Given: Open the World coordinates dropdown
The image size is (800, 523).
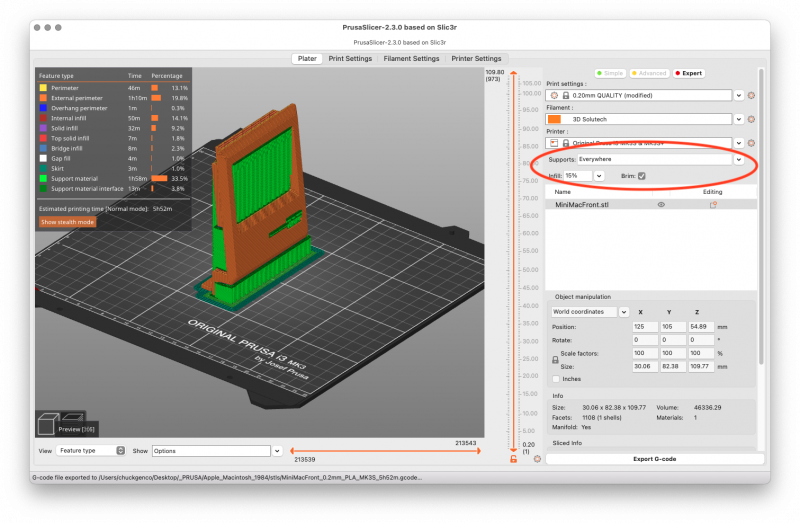Looking at the screenshot, I should pyautogui.click(x=624, y=312).
